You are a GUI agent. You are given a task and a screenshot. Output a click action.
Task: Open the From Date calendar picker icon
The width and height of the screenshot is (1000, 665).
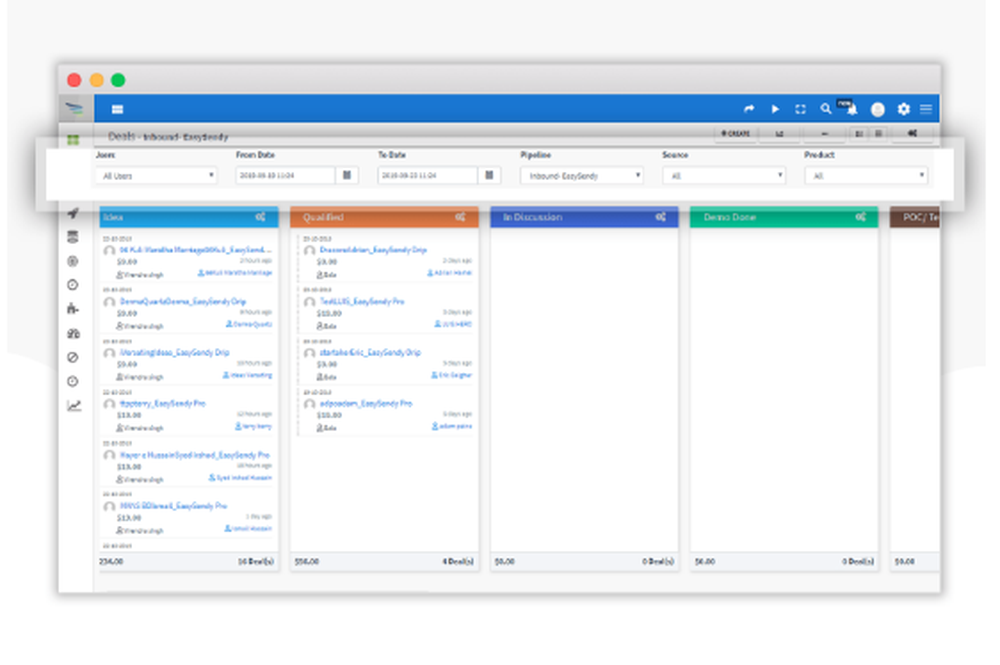point(347,175)
